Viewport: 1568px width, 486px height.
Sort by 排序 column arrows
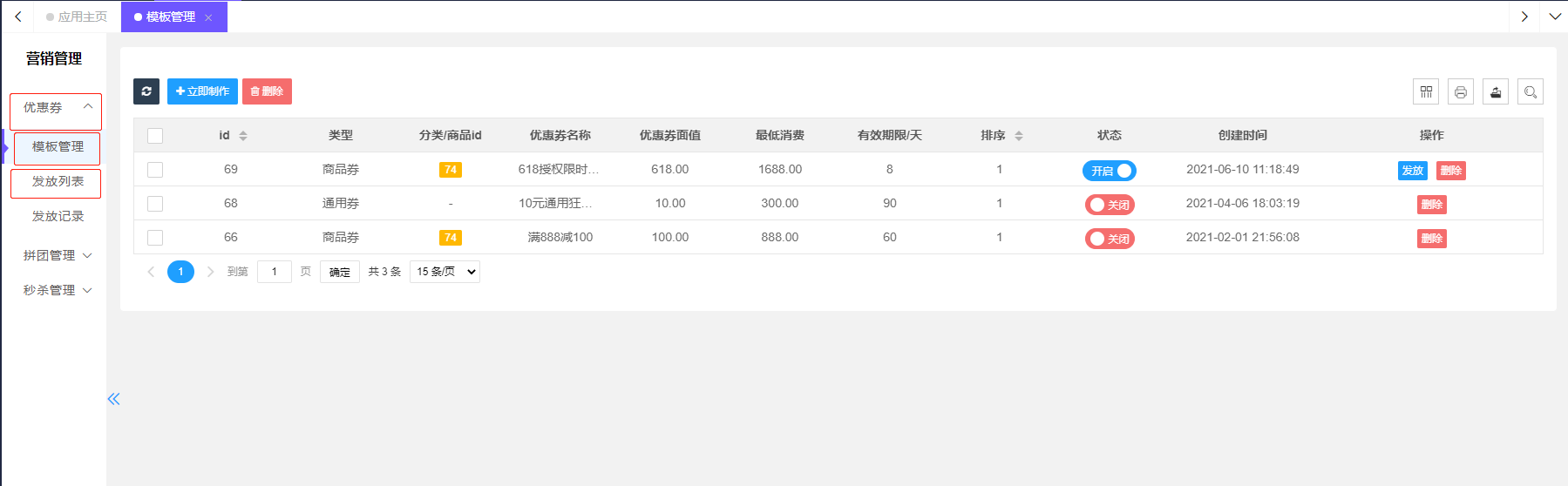point(1019,136)
